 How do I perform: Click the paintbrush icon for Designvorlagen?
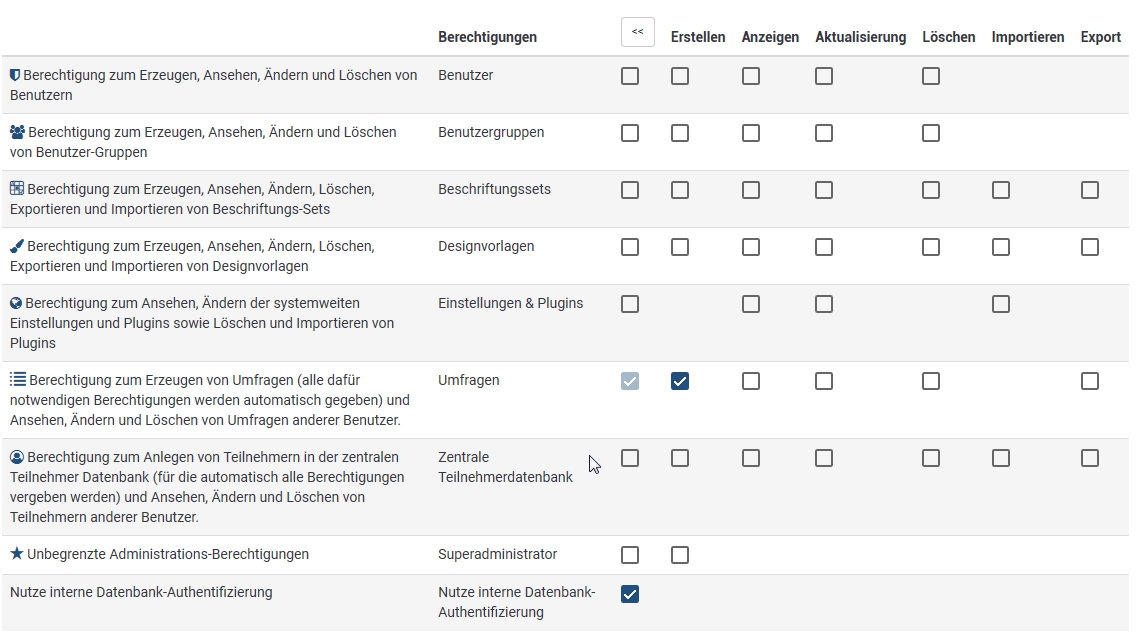pos(17,246)
